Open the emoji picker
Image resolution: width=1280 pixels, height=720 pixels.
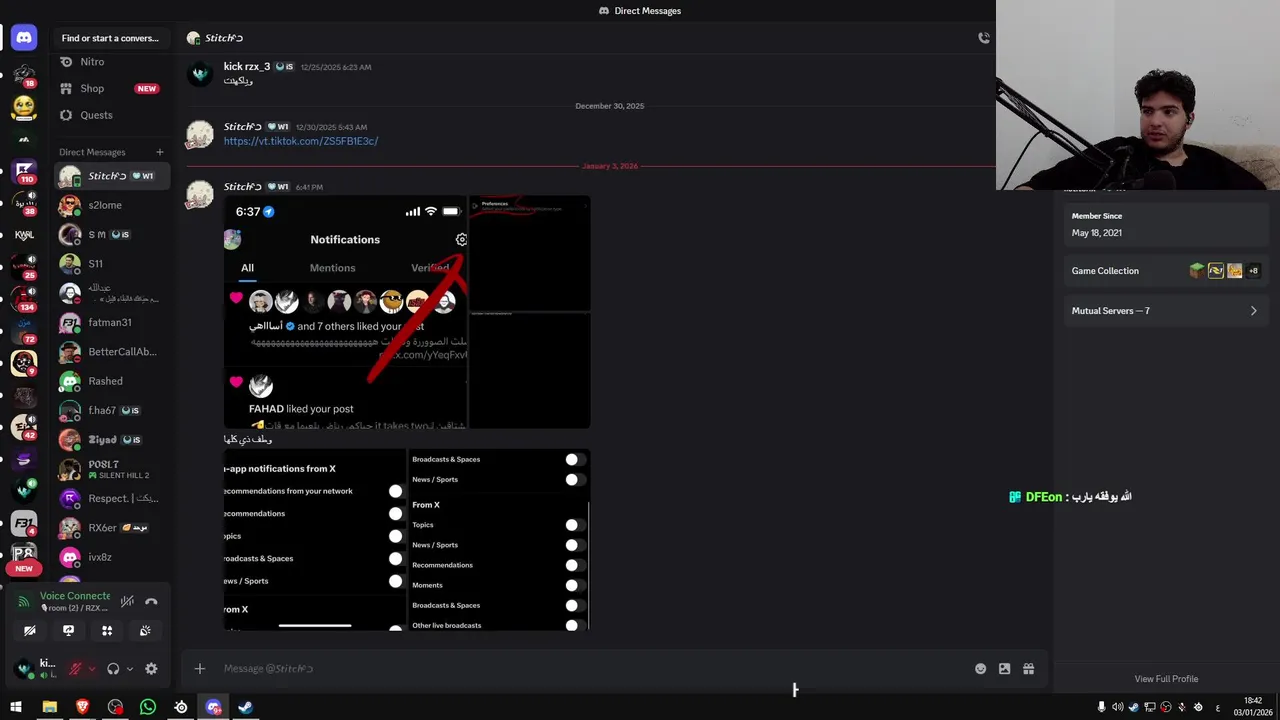click(x=980, y=669)
